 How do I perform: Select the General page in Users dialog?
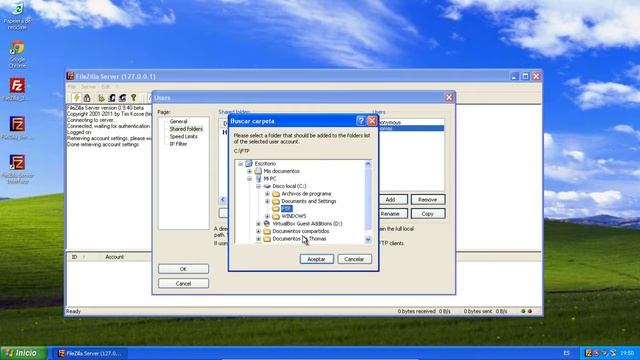click(178, 122)
